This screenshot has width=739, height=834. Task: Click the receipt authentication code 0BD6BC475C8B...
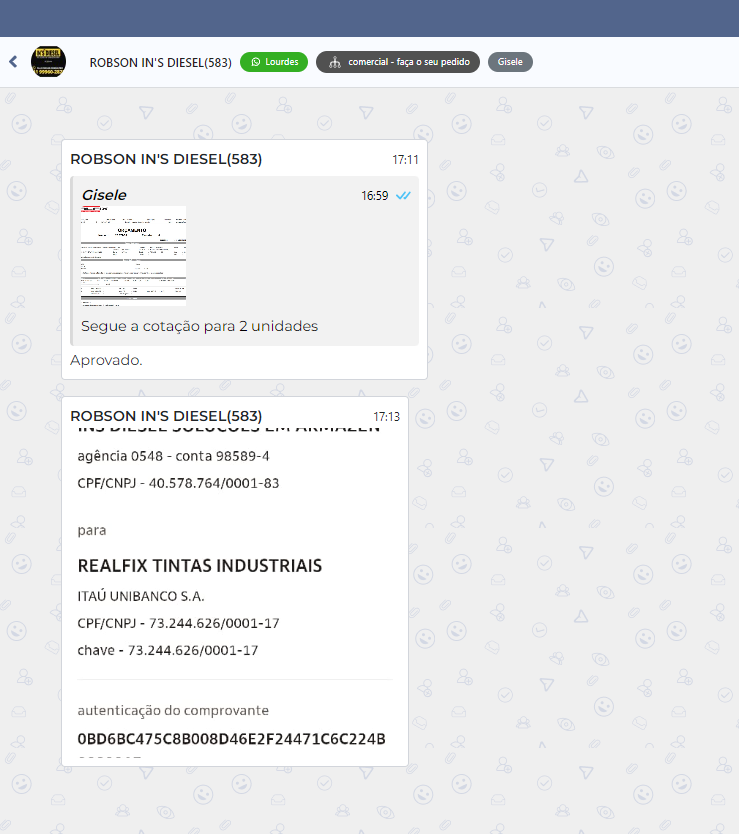(231, 739)
